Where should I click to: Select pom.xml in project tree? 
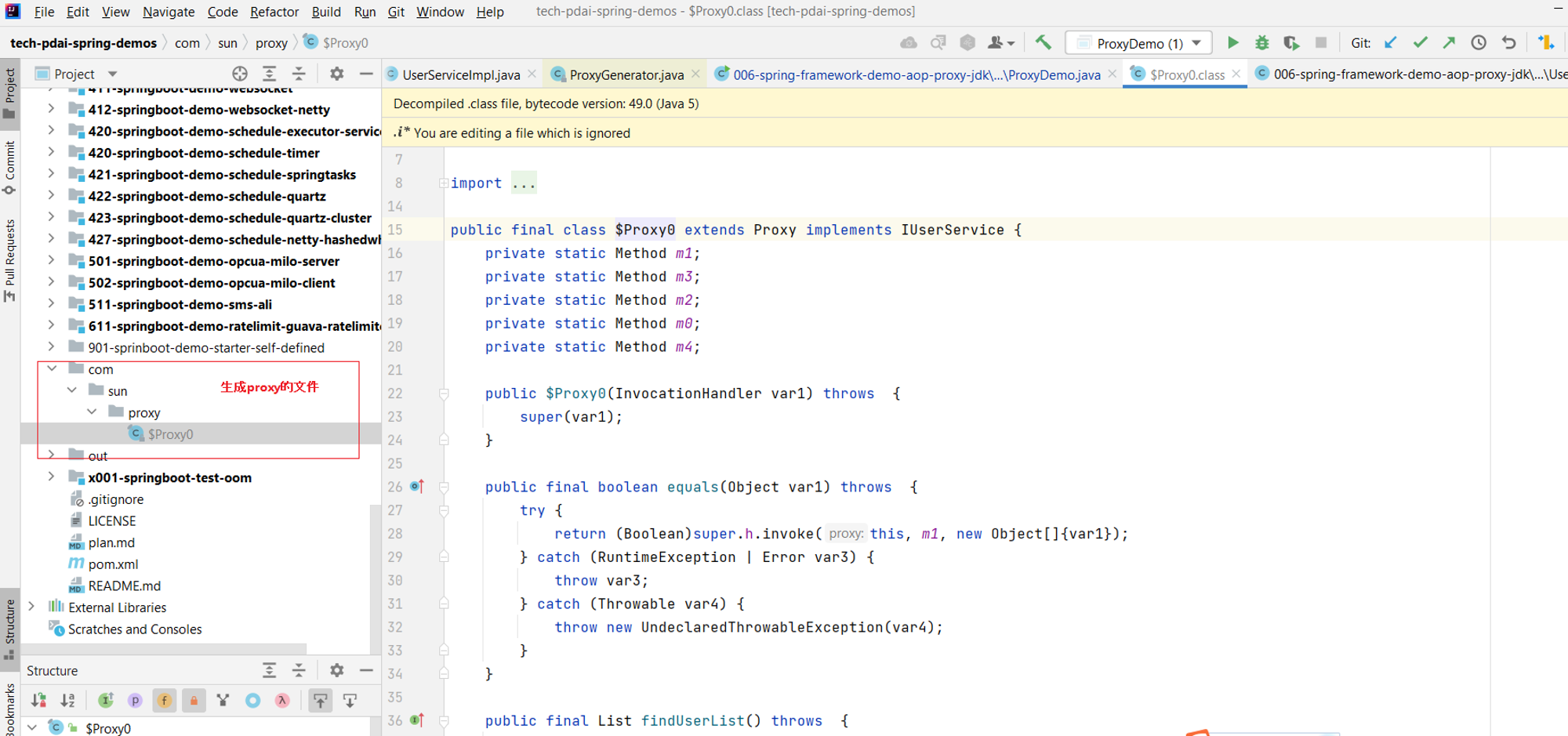113,564
